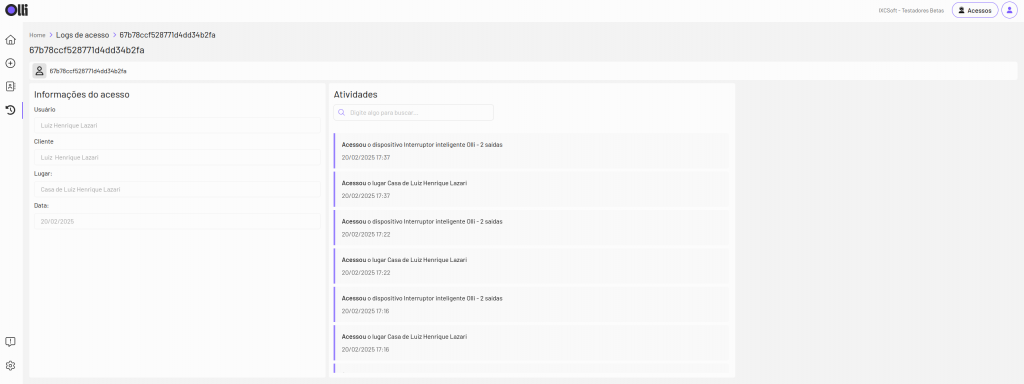Click the Usuário field Luiz Henrique Lazari
Image resolution: width=1024 pixels, height=384 pixels.
click(x=177, y=125)
